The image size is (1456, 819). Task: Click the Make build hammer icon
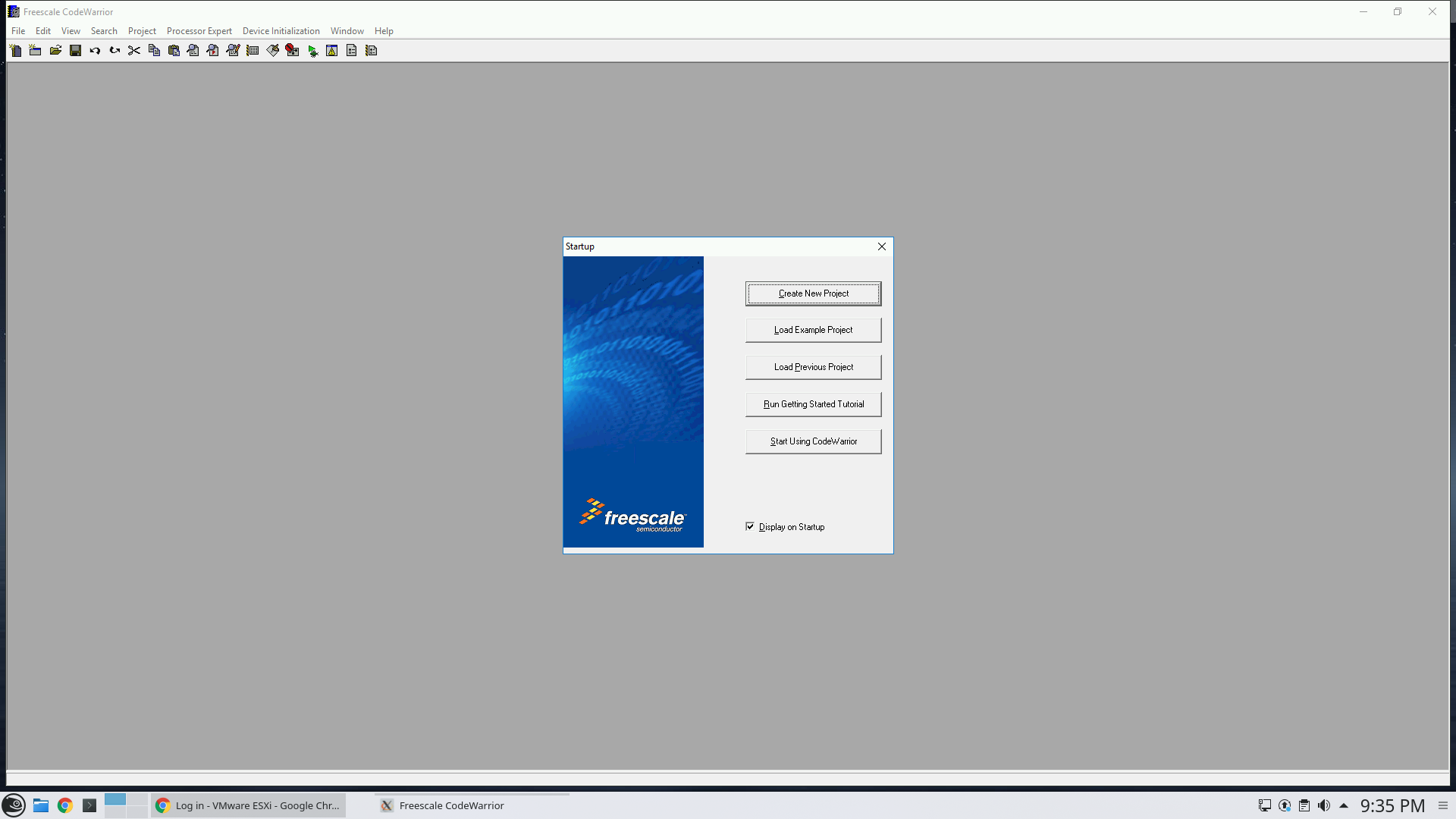coord(272,51)
